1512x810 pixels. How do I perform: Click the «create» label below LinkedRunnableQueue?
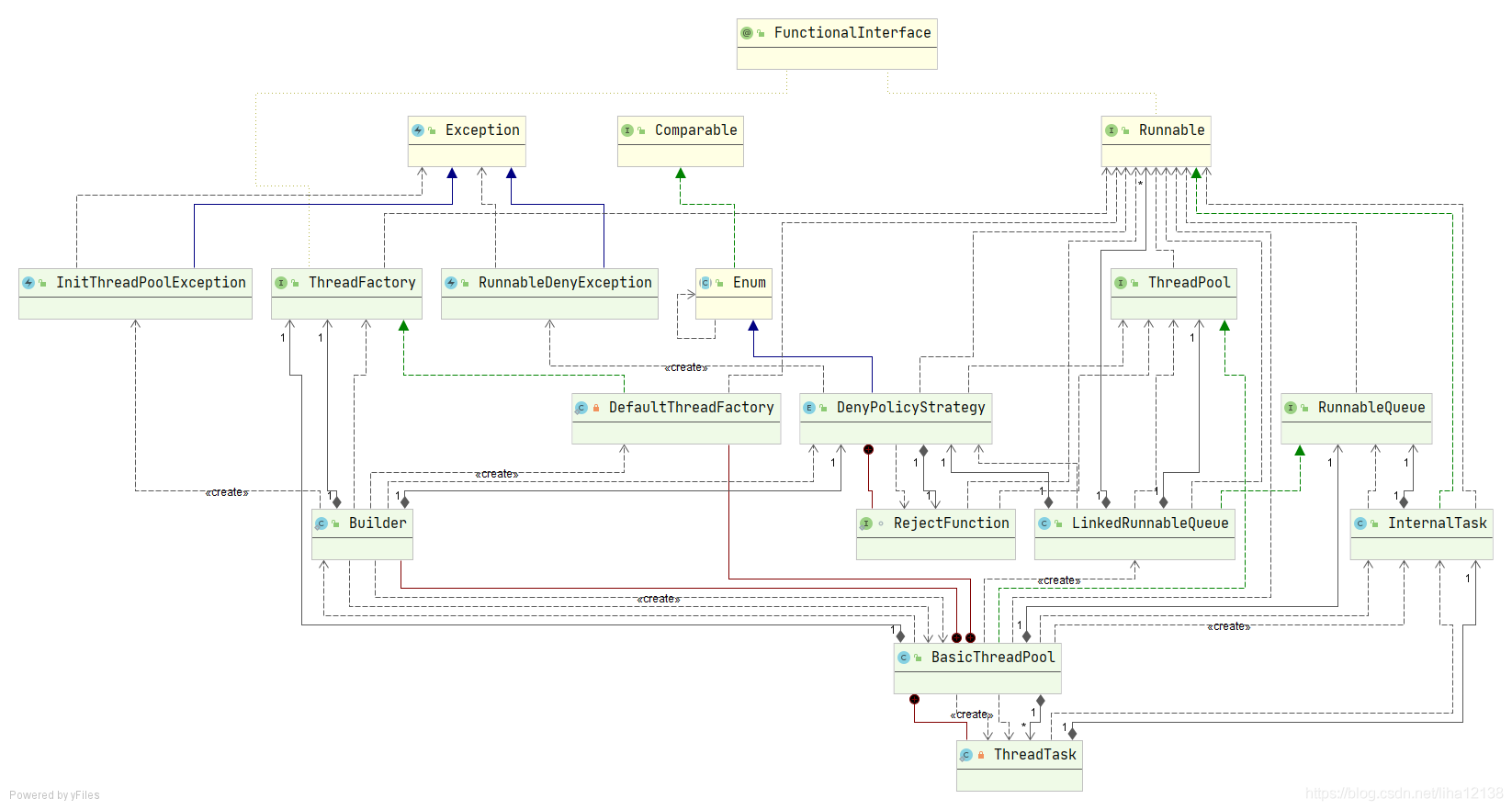point(1059,580)
